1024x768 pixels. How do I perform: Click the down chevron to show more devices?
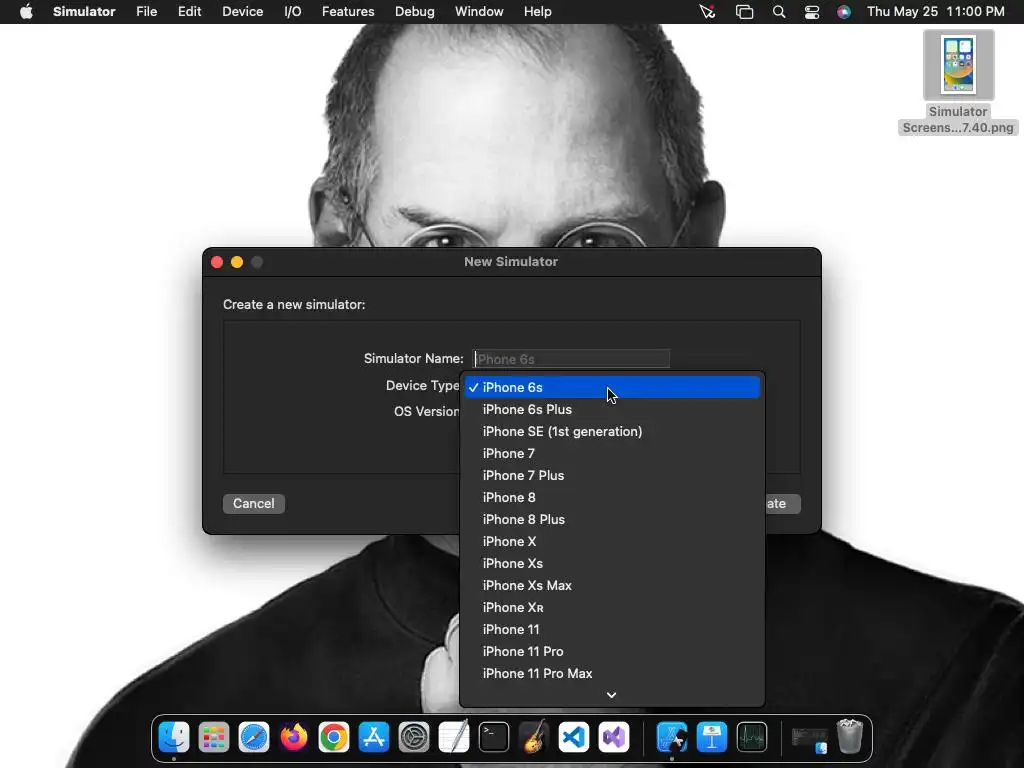pyautogui.click(x=611, y=695)
